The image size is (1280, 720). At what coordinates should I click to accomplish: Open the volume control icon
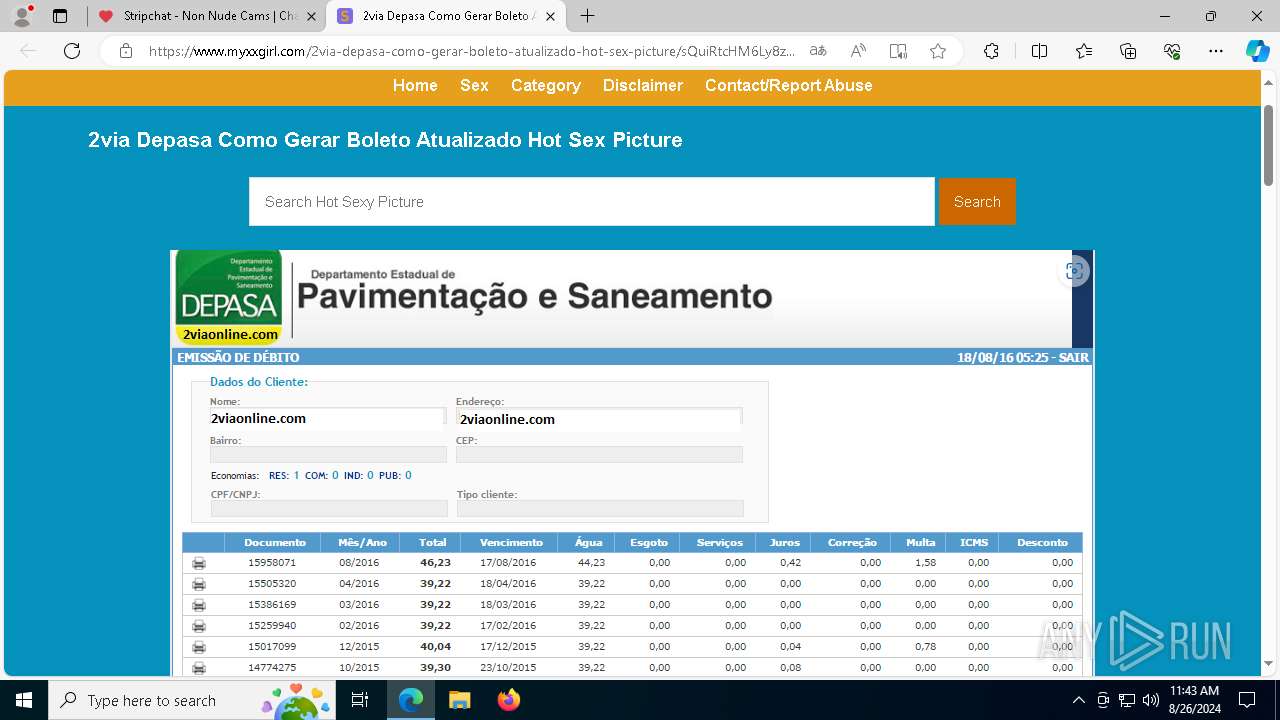1151,700
